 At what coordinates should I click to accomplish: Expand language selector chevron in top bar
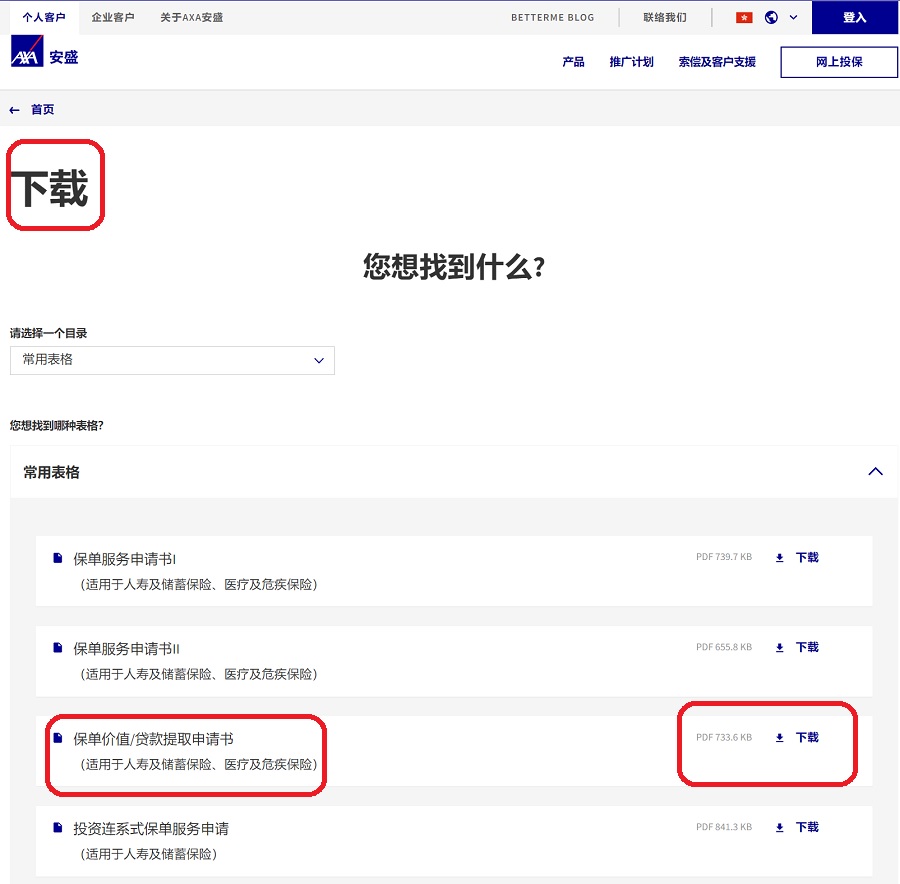coord(794,18)
